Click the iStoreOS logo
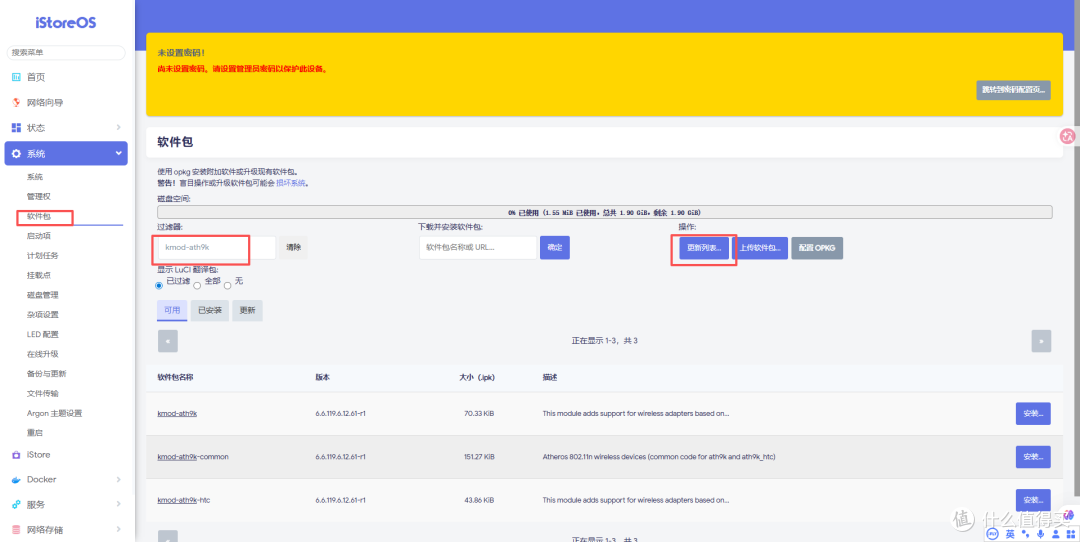1080x542 pixels. coord(66,23)
